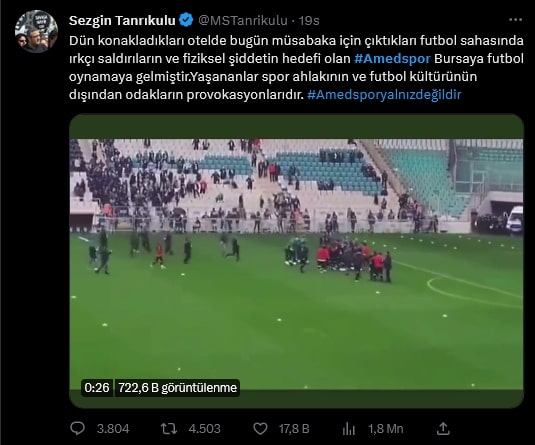The width and height of the screenshot is (535, 445).
Task: Click the 1,8 Mn views count
Action: pyautogui.click(x=386, y=429)
